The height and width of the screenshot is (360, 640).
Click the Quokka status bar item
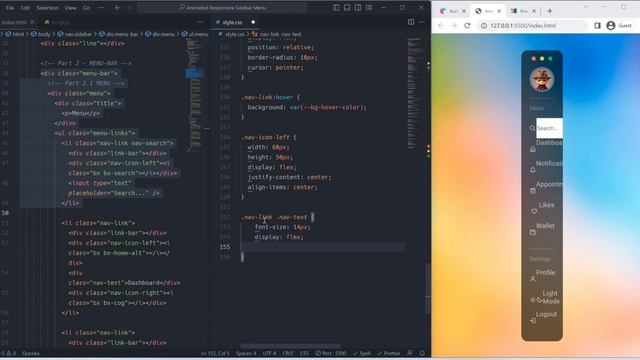31,353
